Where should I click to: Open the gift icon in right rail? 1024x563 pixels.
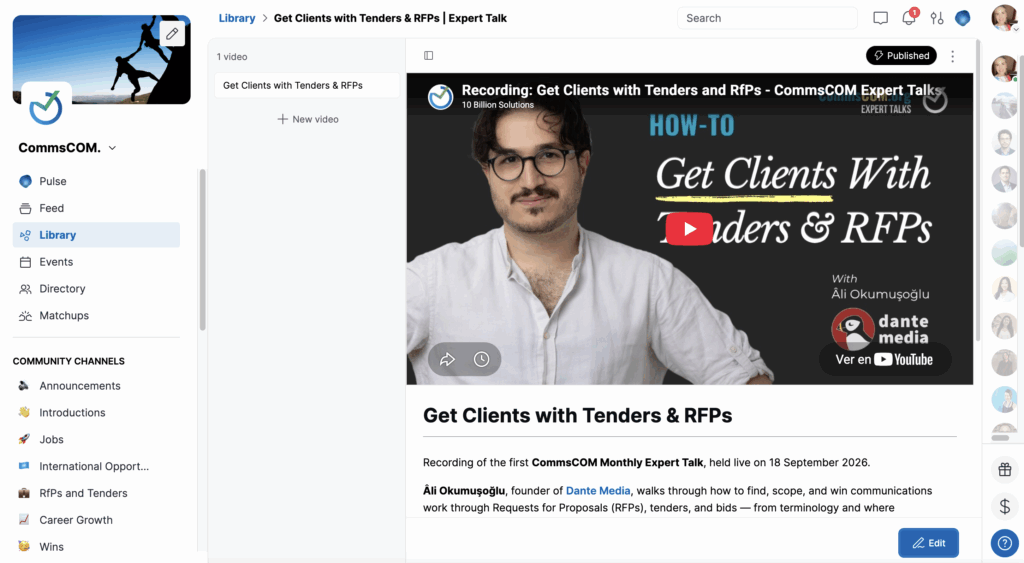pos(1004,469)
